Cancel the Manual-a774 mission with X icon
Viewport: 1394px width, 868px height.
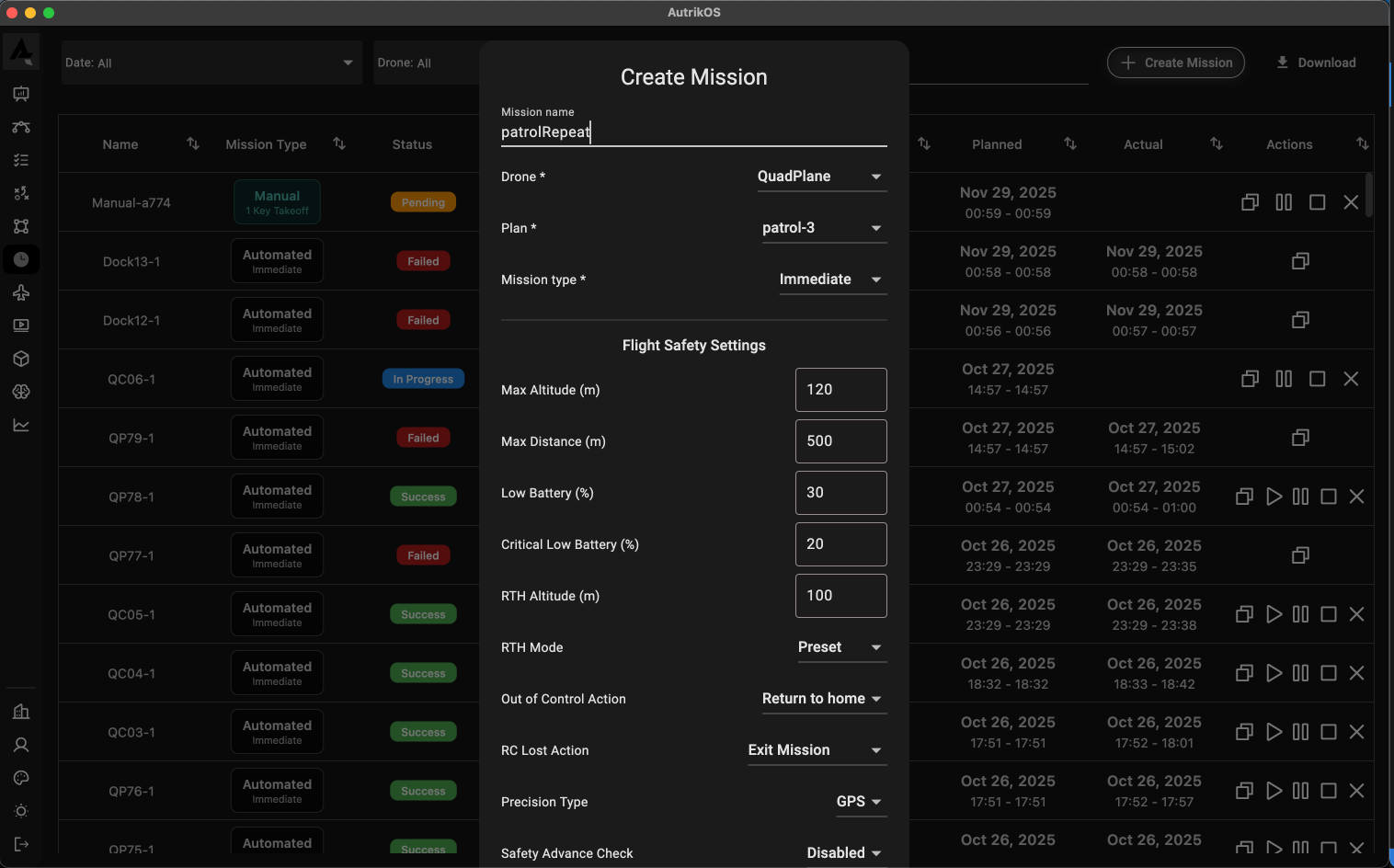click(x=1351, y=202)
